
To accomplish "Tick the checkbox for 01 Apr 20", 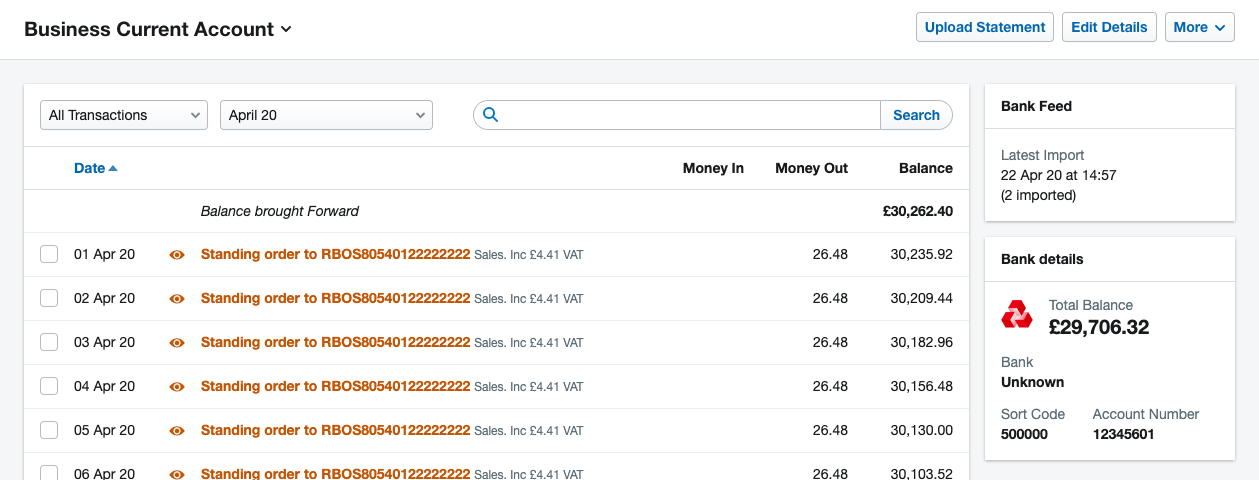I will [49, 254].
